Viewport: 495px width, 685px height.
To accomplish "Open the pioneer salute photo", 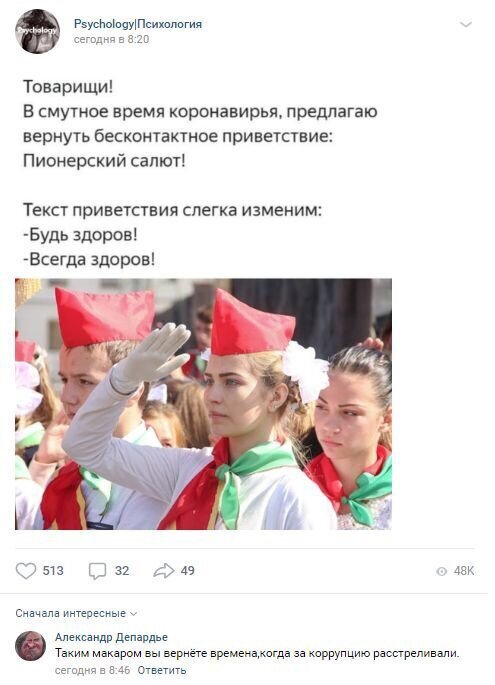I will point(203,404).
